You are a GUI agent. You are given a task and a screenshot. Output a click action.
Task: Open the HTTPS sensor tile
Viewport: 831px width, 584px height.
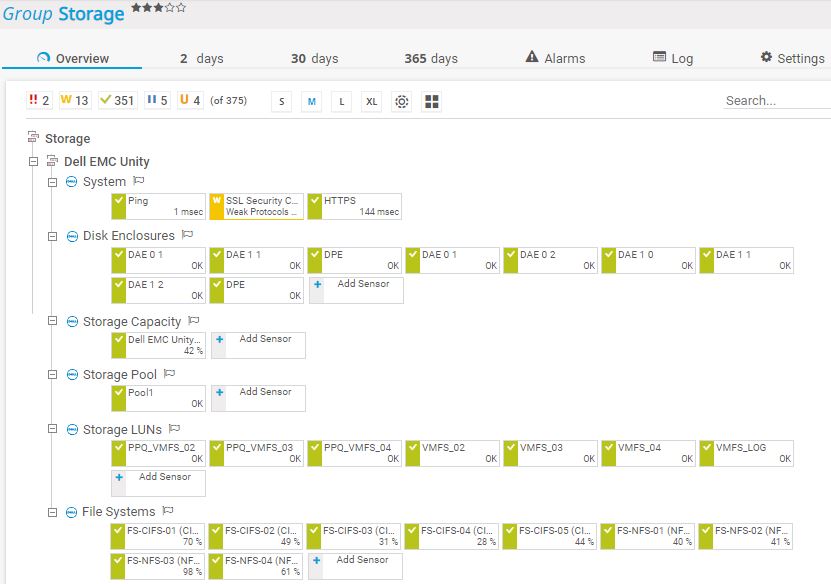coord(355,206)
